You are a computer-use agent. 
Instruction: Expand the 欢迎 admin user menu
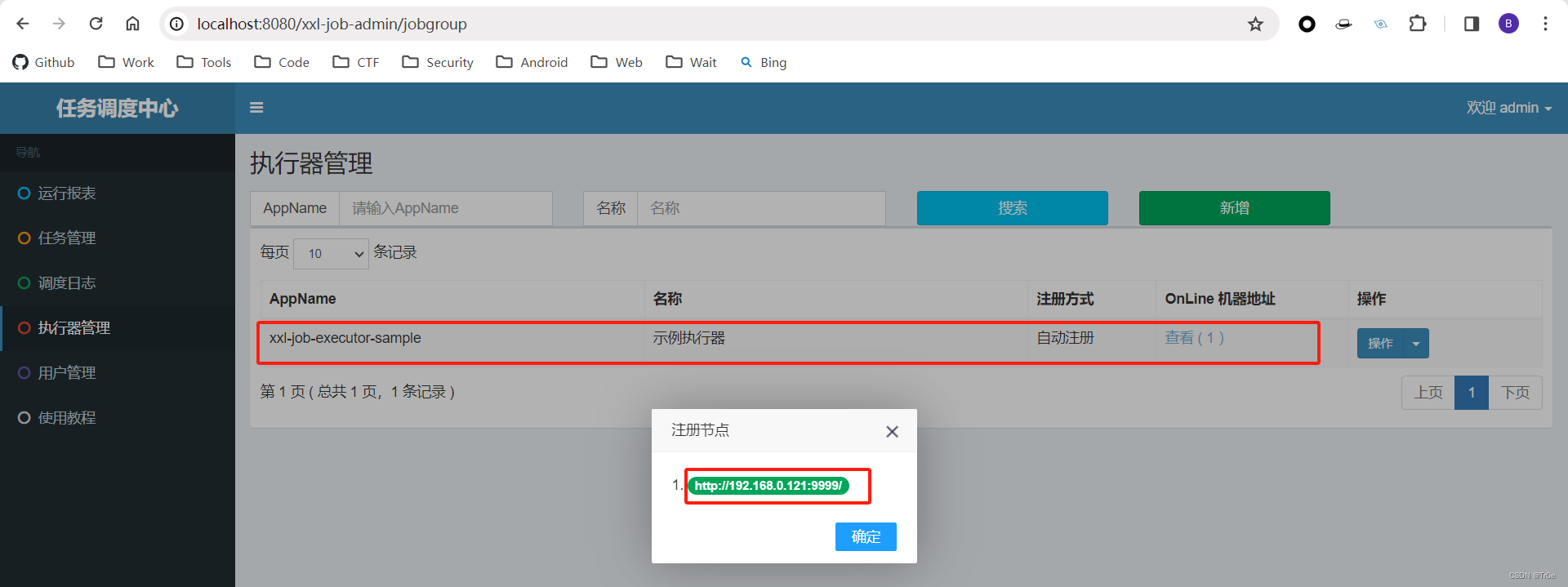[1508, 108]
